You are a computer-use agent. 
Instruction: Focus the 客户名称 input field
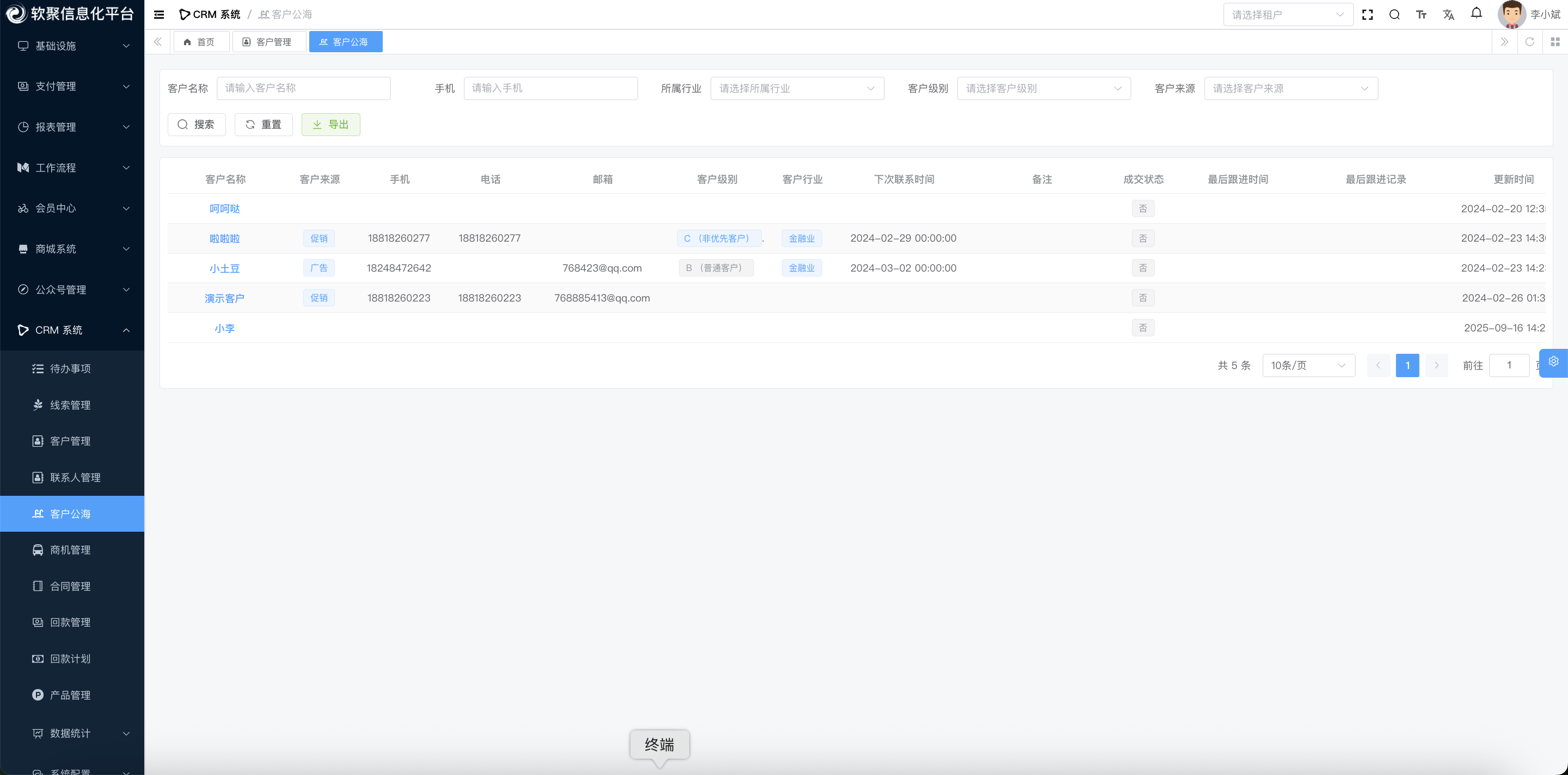pos(303,89)
